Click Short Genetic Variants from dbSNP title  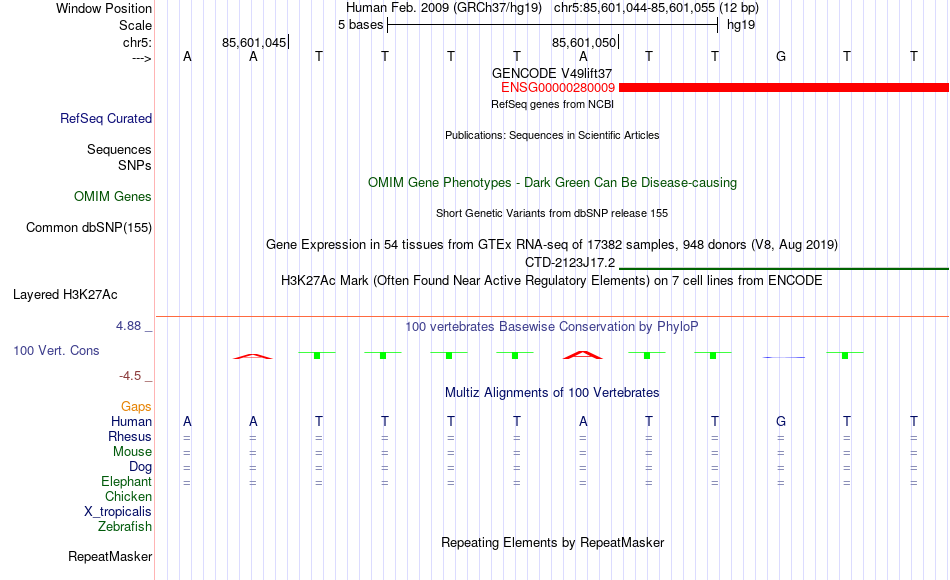pyautogui.click(x=552, y=213)
